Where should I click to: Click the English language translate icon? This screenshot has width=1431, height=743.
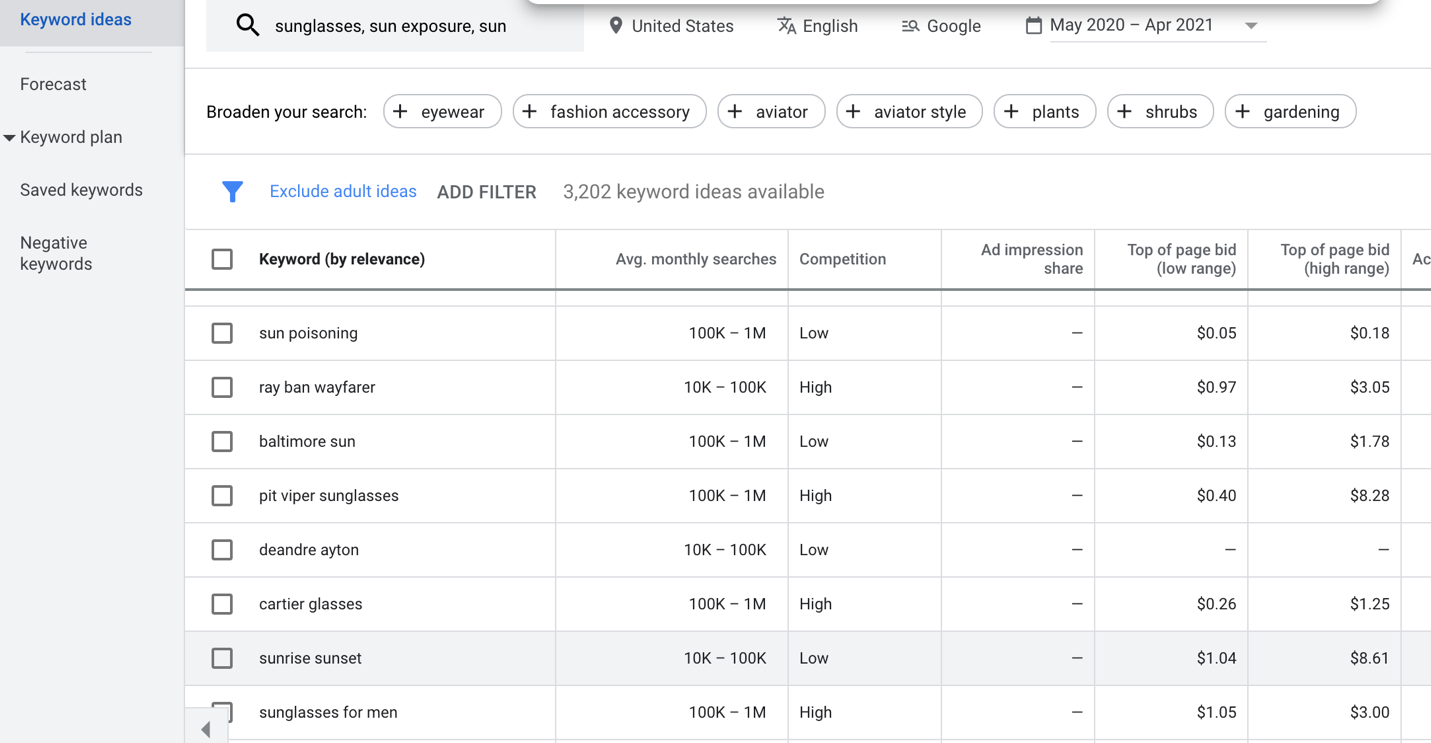click(x=787, y=26)
